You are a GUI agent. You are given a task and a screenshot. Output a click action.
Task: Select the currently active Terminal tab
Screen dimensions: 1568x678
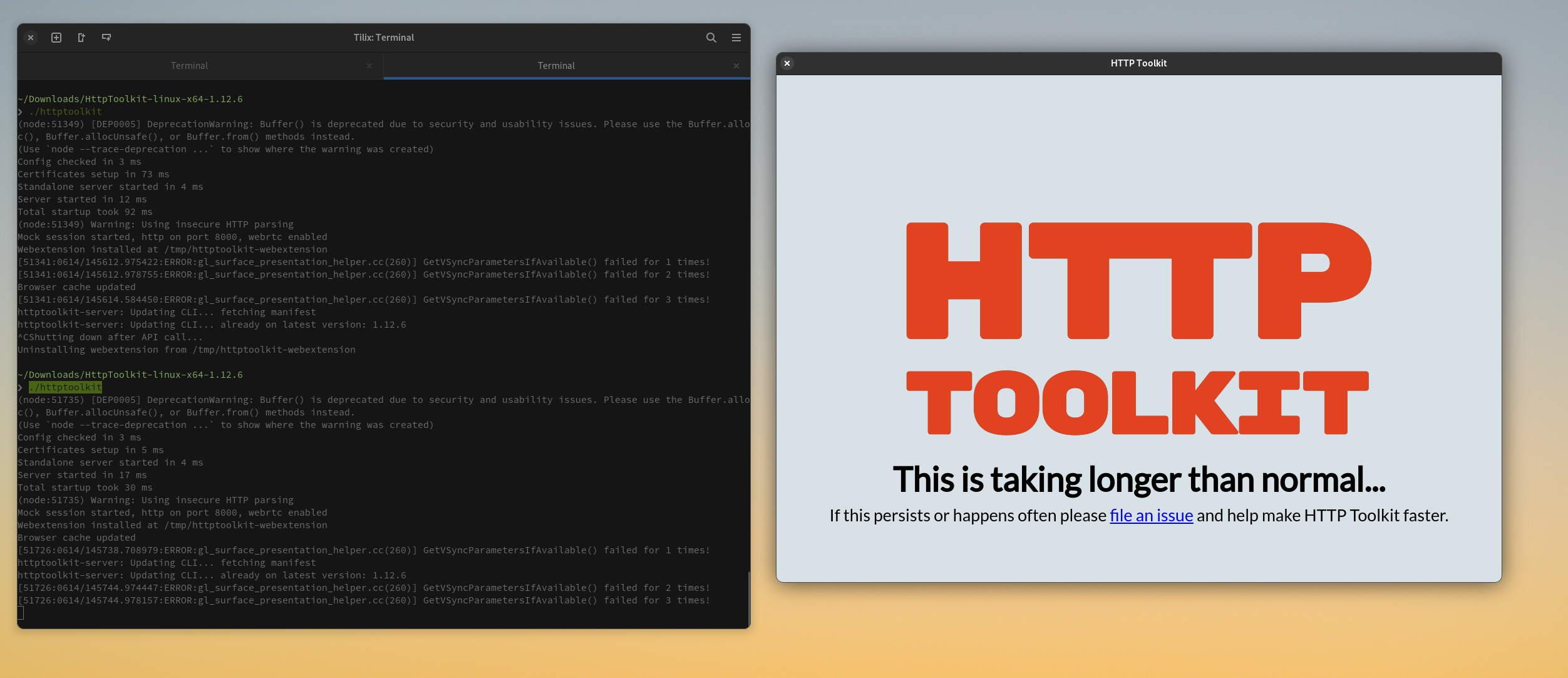pyautogui.click(x=556, y=65)
